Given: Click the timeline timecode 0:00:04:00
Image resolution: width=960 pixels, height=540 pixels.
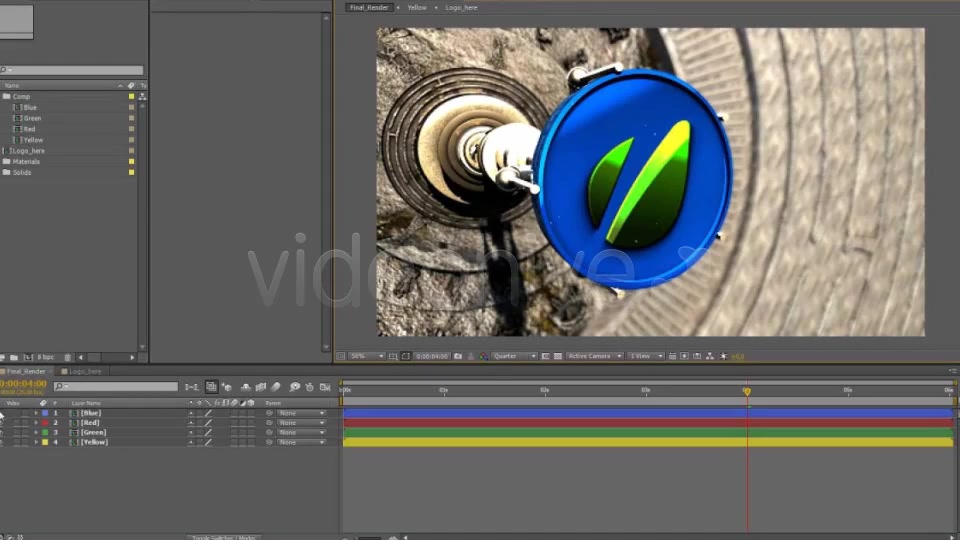Looking at the screenshot, I should pos(23,384).
